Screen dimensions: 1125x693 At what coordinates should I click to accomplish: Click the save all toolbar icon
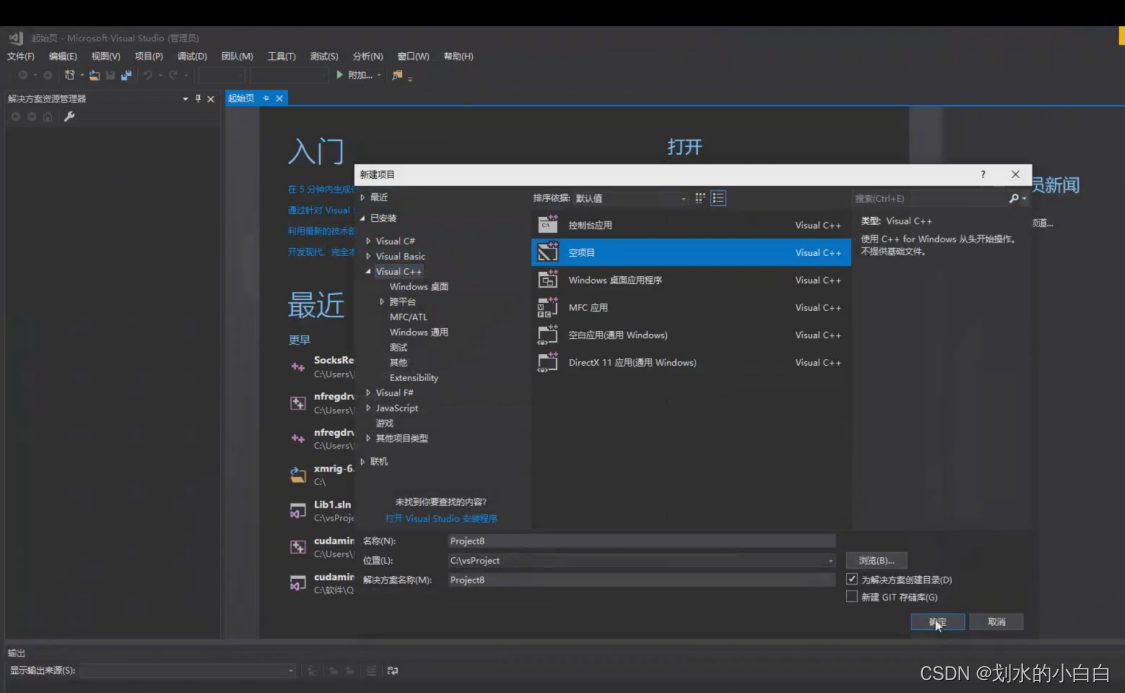pyautogui.click(x=126, y=75)
